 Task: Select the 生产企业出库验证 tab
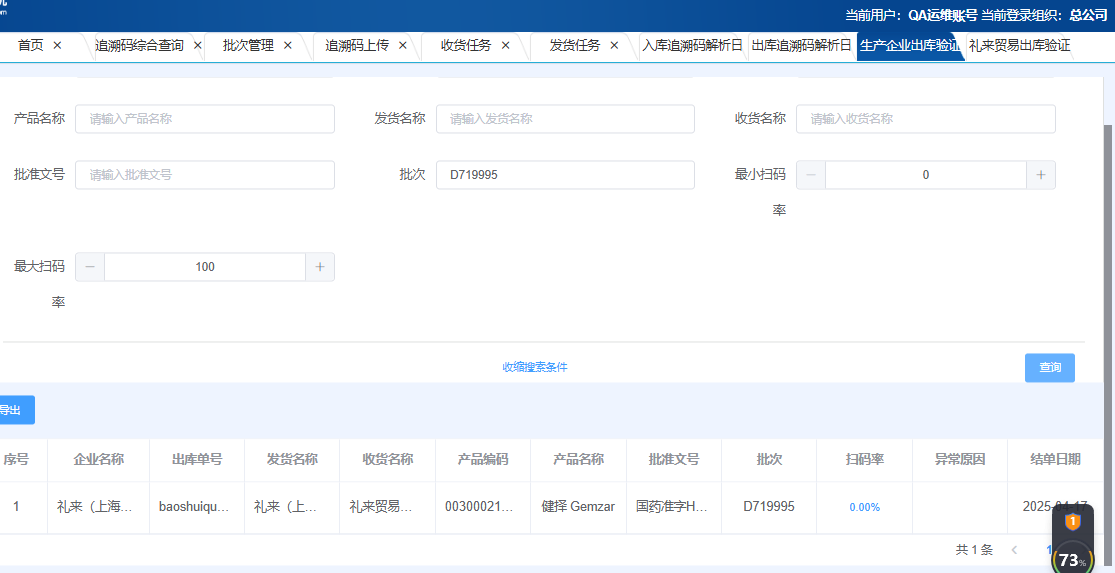[909, 45]
